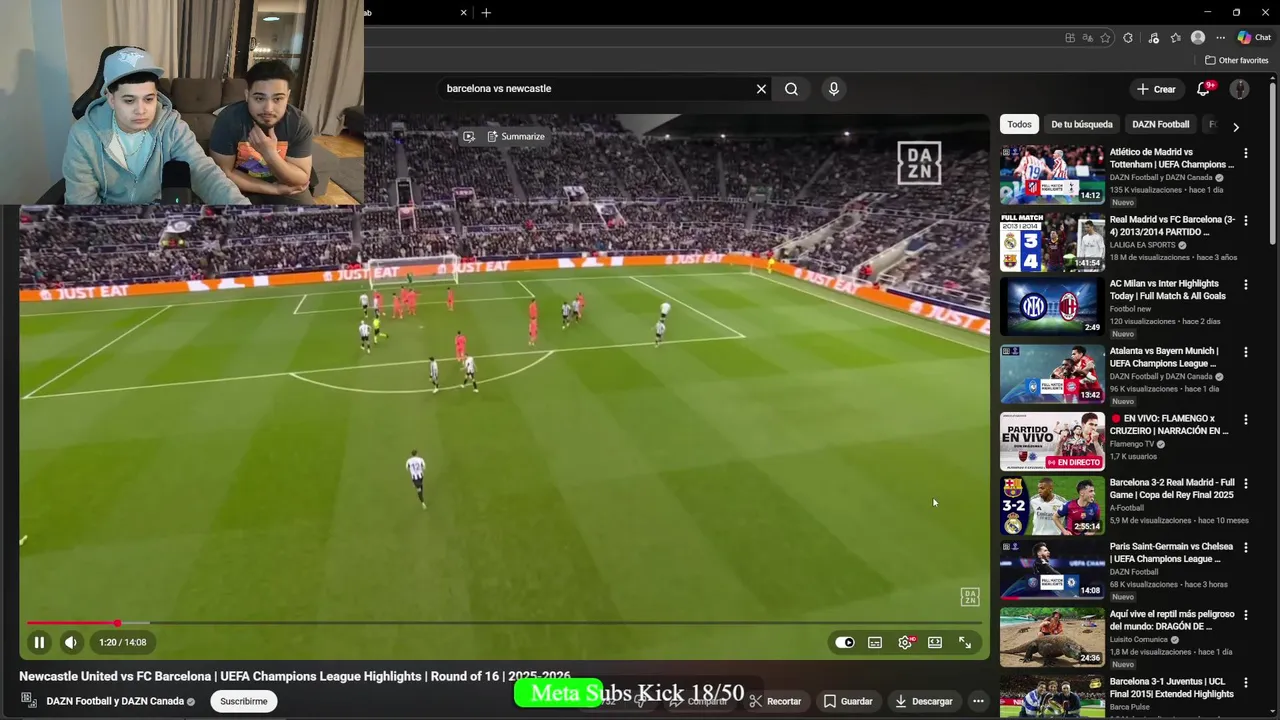This screenshot has height=720, width=1280.
Task: Open the 'AC Milan vs Inter Highlights' video
Action: [1167, 290]
